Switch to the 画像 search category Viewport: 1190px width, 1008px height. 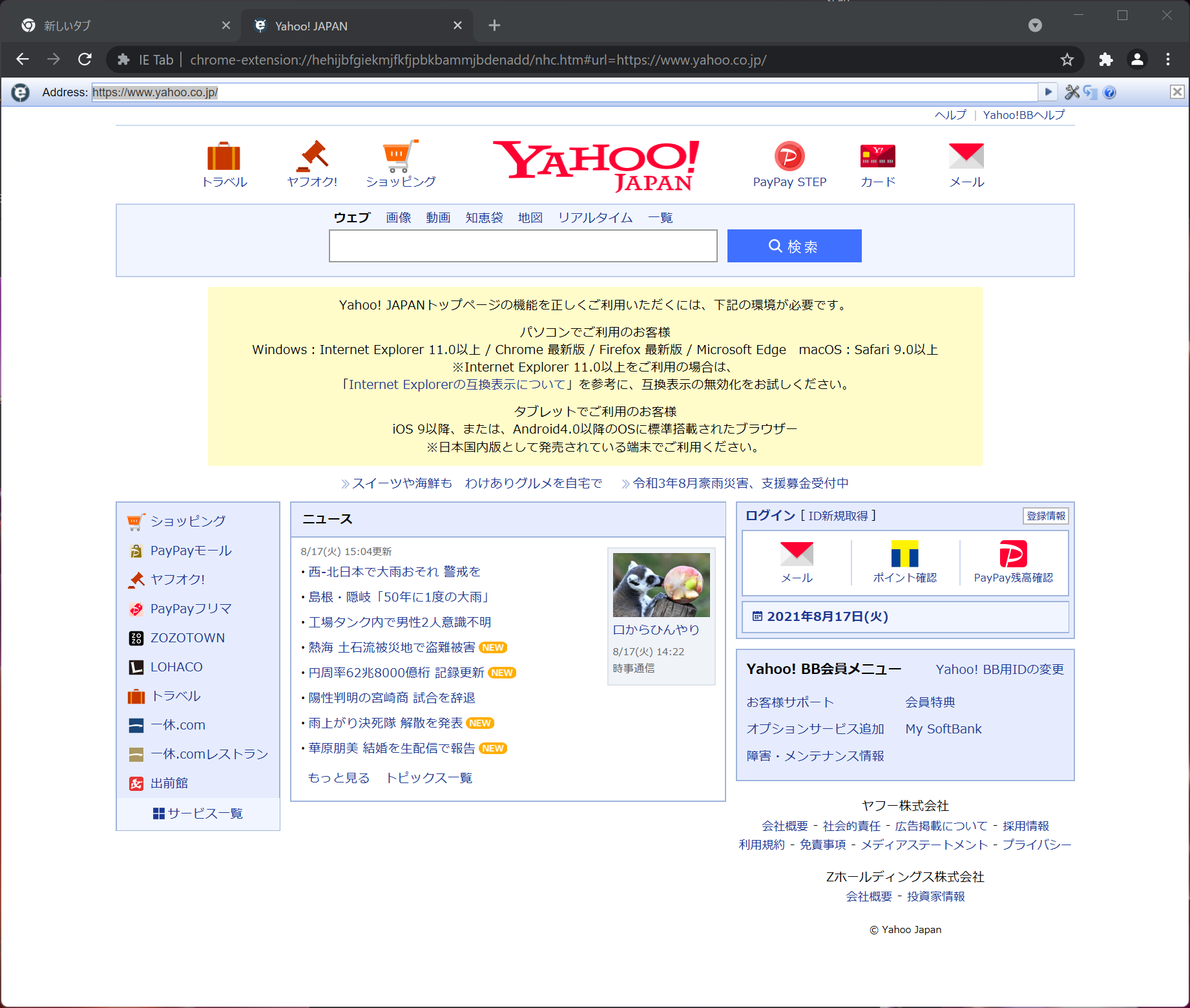click(398, 218)
